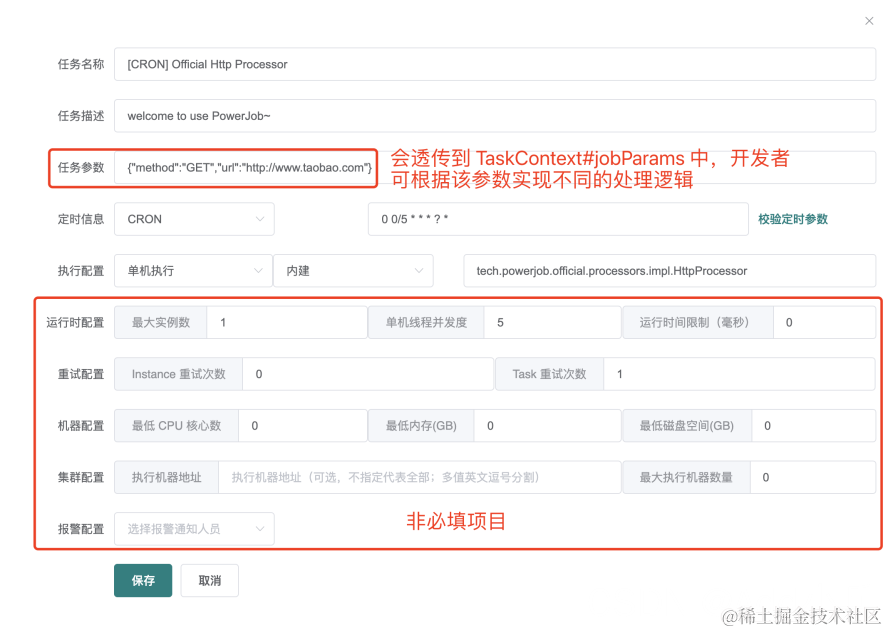The width and height of the screenshot is (888, 633).
Task: Click the 单机执行 dropdown chevron arrow
Action: point(258,271)
